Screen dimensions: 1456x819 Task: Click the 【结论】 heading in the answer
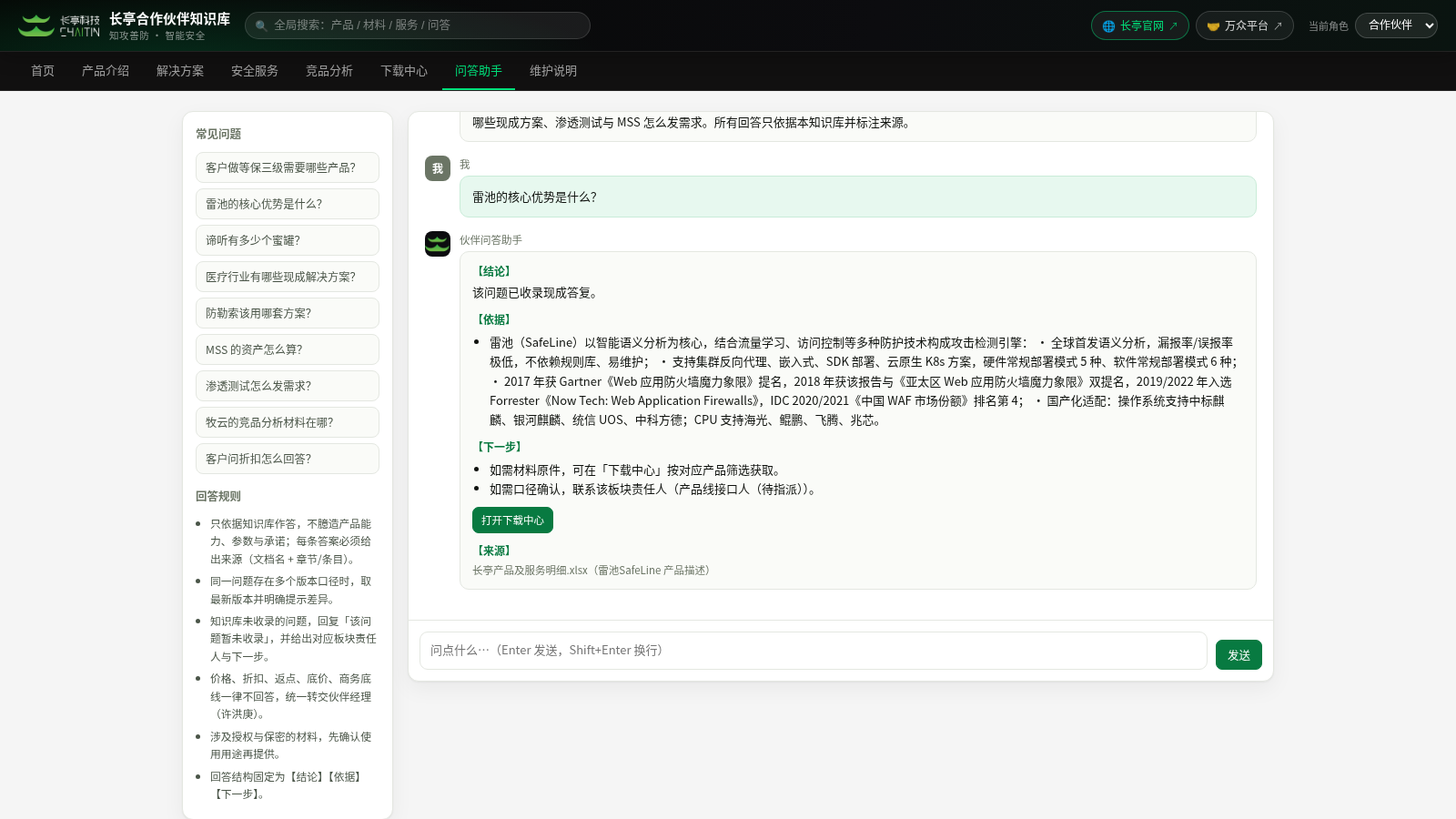click(x=494, y=271)
